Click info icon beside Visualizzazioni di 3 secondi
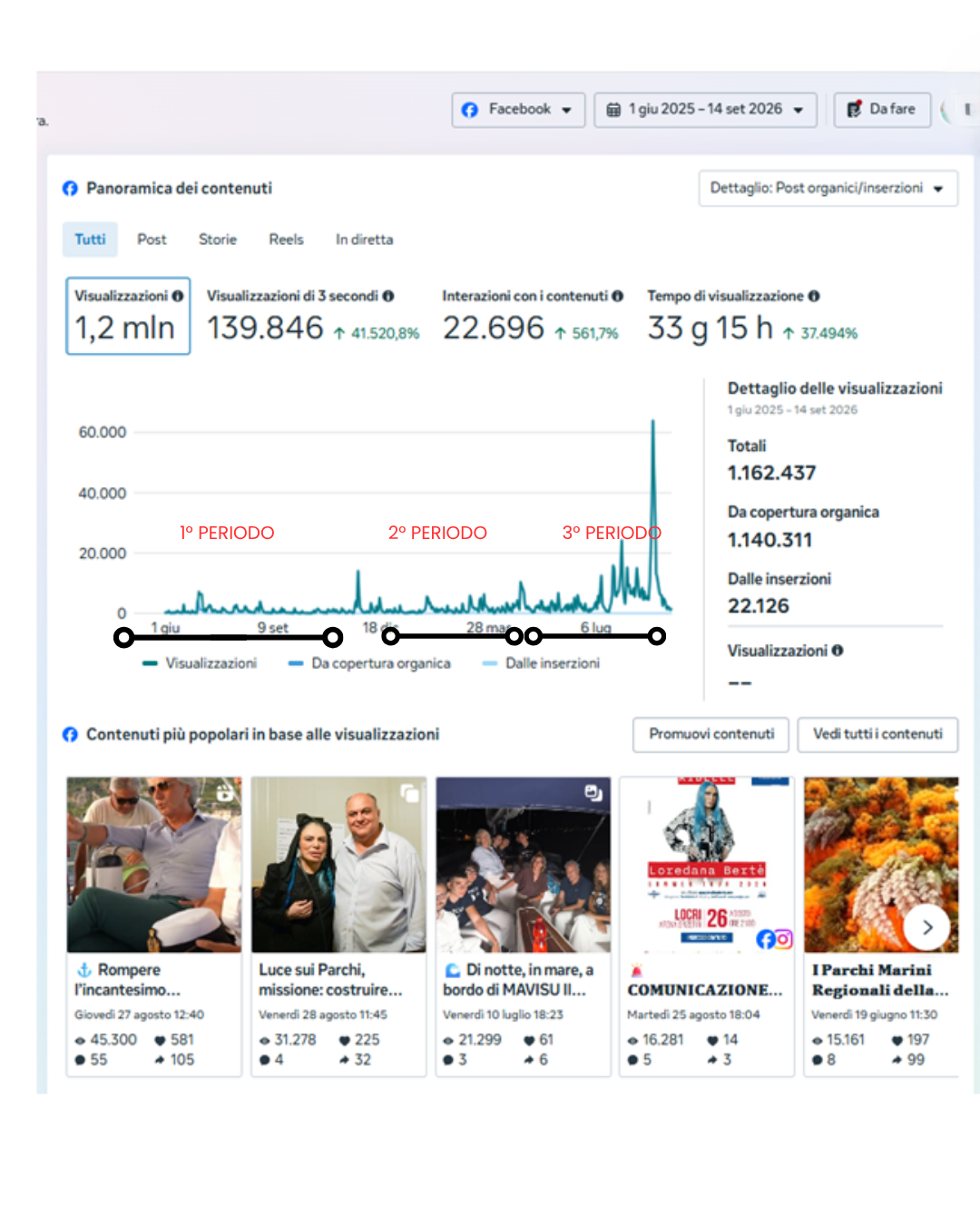The height and width of the screenshot is (1225, 980). point(388,296)
